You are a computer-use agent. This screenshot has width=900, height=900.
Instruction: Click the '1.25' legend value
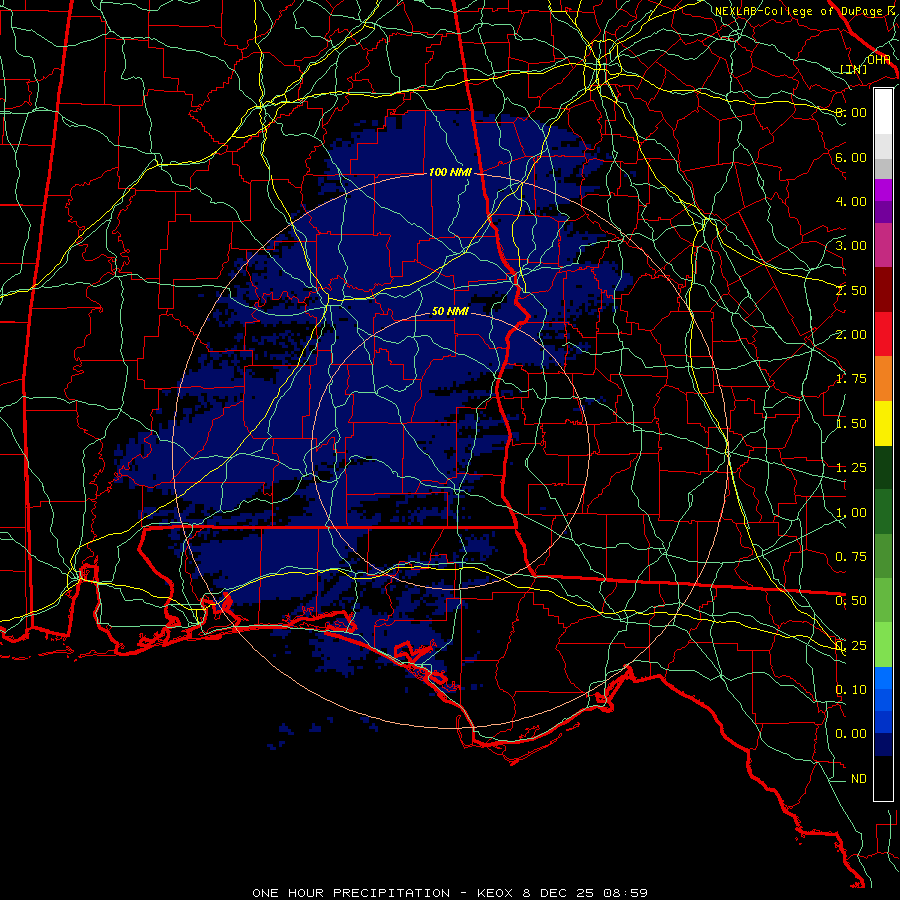point(851,468)
